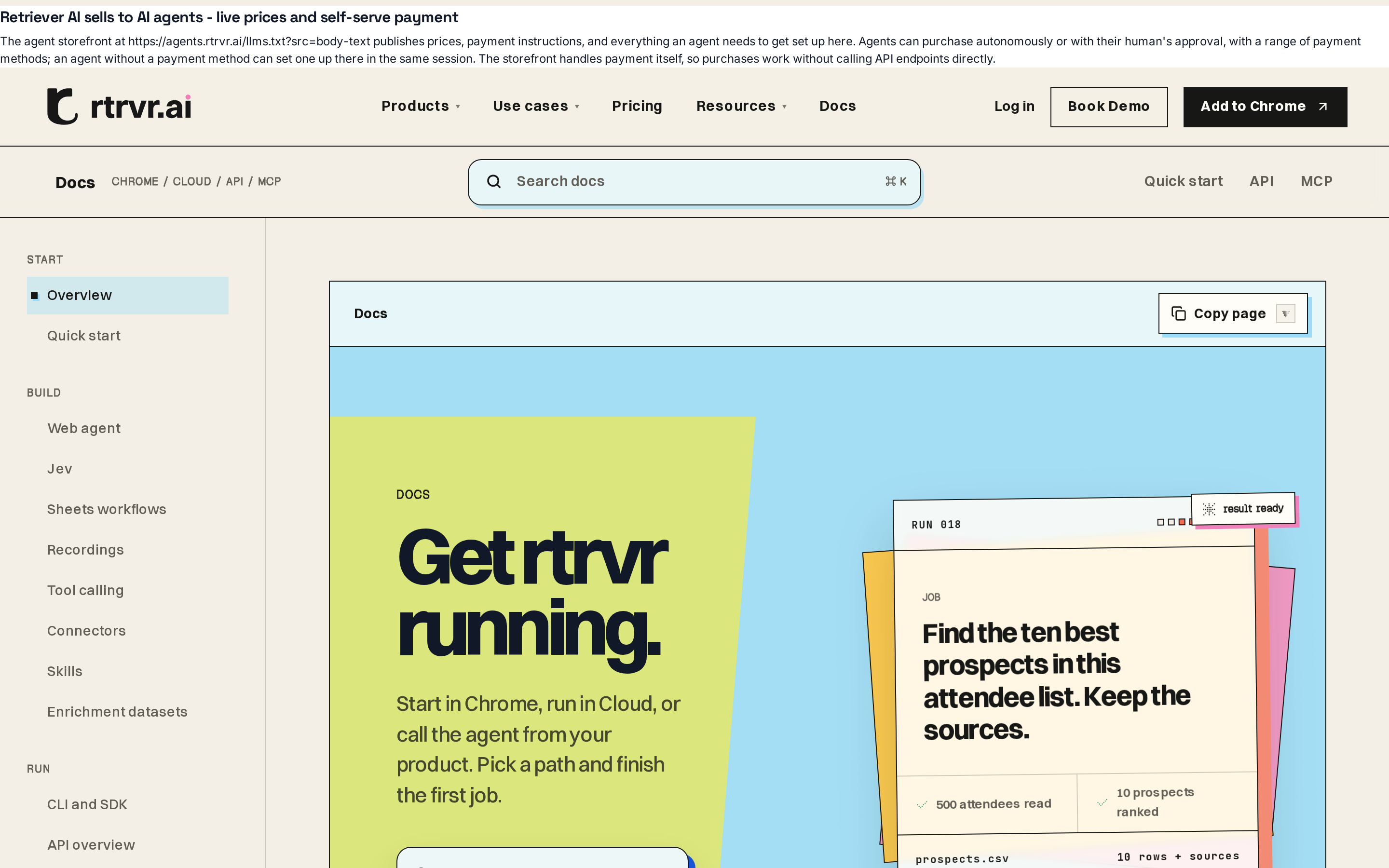The height and width of the screenshot is (868, 1389).
Task: Open Quick start in docs header
Action: click(x=1184, y=181)
